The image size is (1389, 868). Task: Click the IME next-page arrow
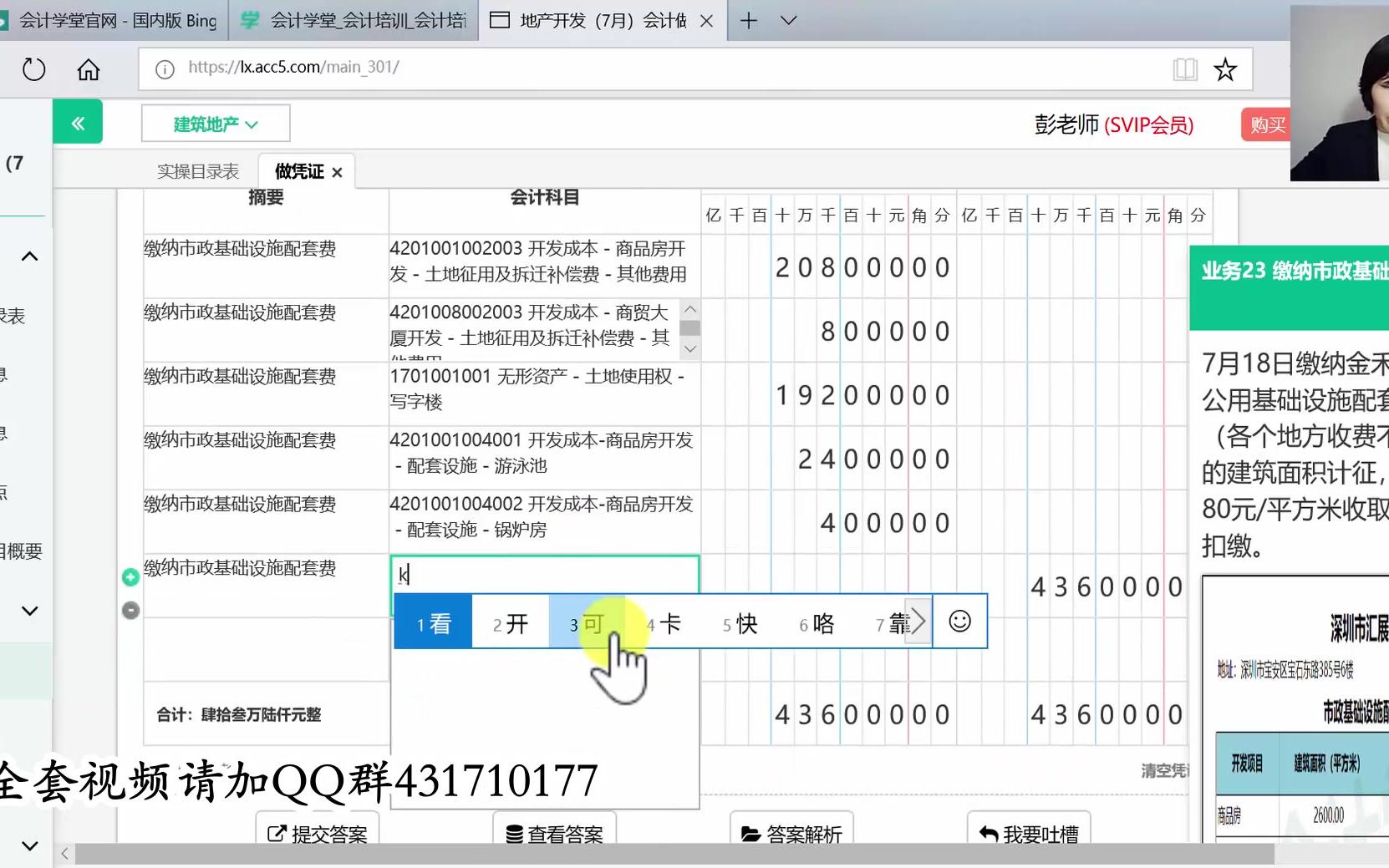(x=917, y=621)
